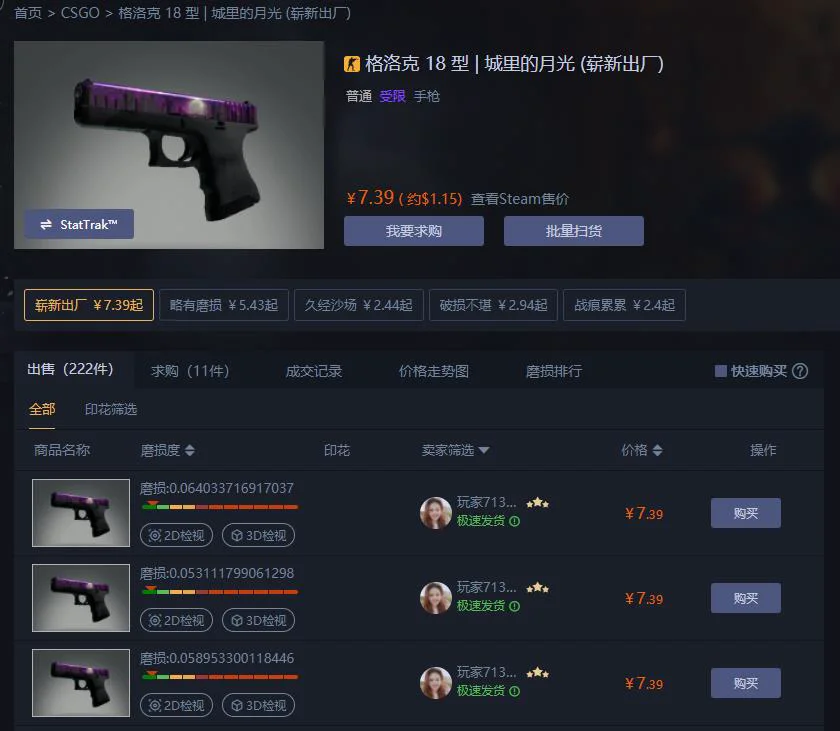Click info icon next to first 极速发货

pos(514,521)
